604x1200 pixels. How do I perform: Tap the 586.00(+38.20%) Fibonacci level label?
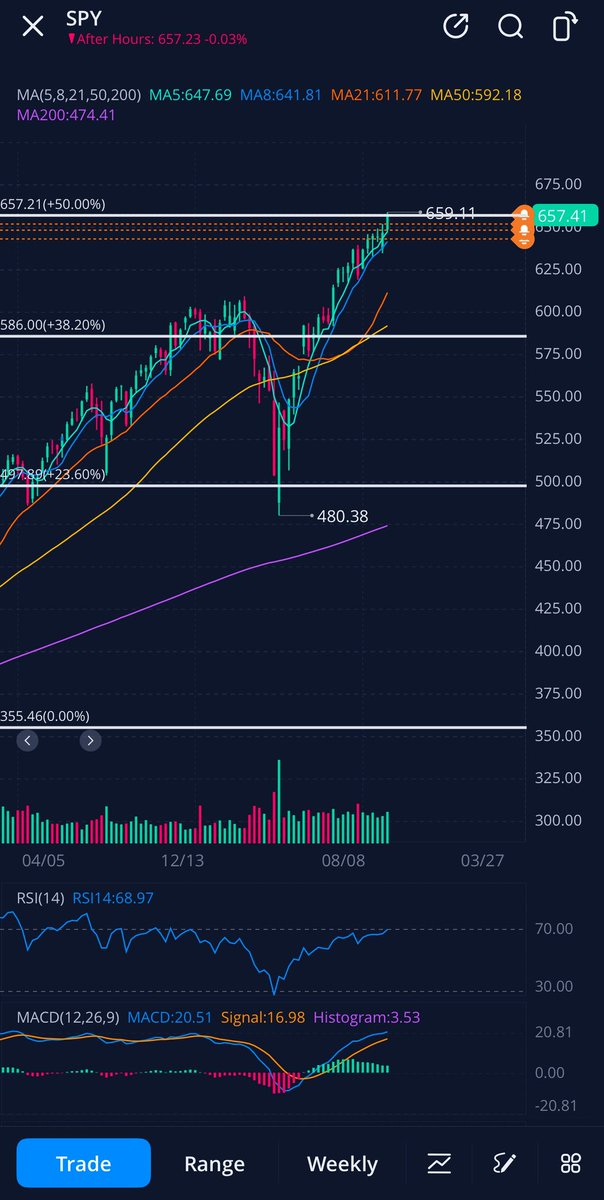tap(53, 325)
